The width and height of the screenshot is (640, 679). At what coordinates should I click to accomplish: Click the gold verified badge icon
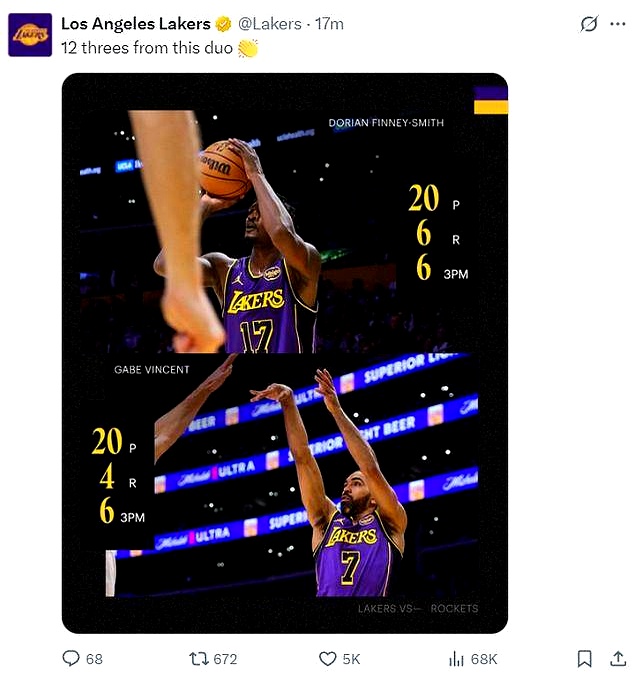224,24
